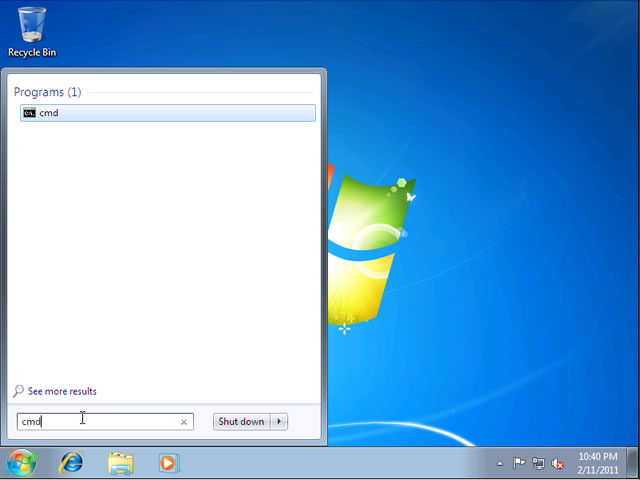Clear the search box with the X
Image resolution: width=640 pixels, height=480 pixels.
[184, 422]
